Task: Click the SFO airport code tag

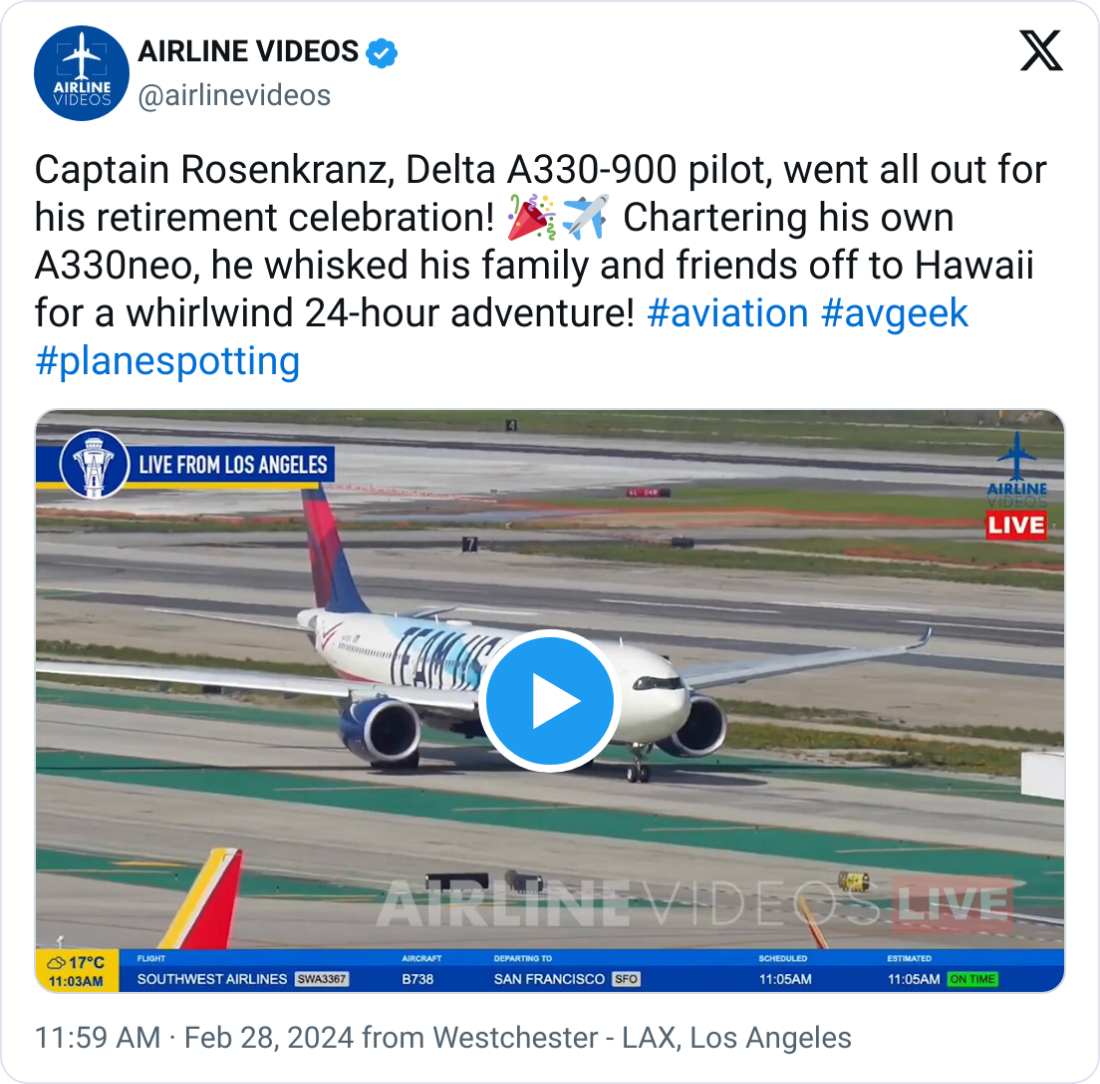Action: point(625,979)
